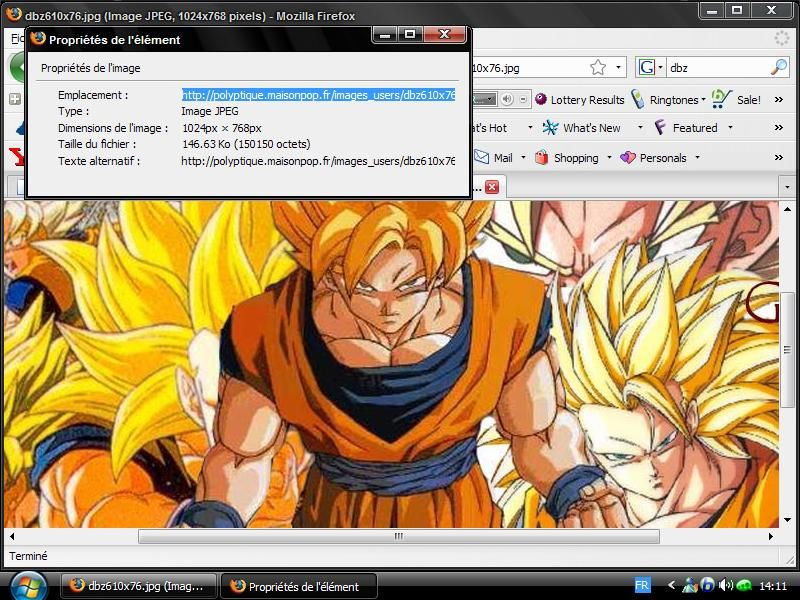800x600 pixels.
Task: Click the horizontal scrollbar thumb
Action: point(399,536)
